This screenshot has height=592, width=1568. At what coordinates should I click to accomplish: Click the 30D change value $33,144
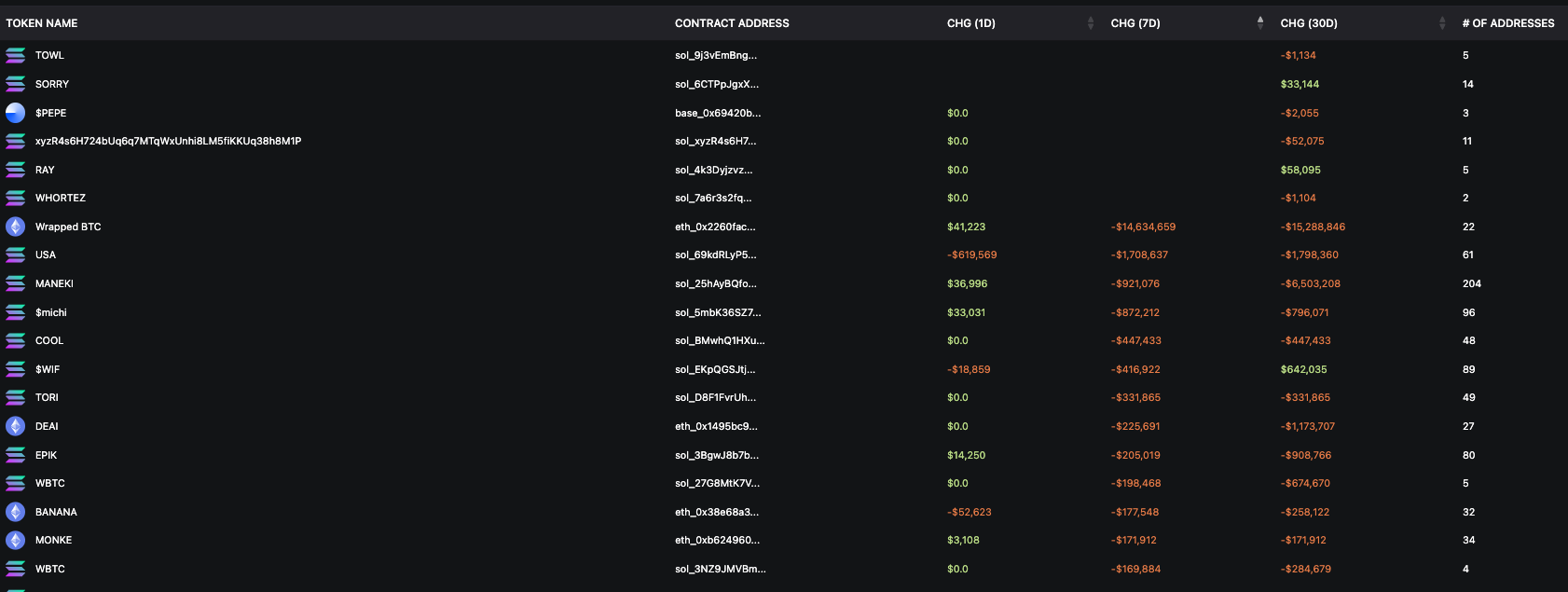tap(1300, 84)
